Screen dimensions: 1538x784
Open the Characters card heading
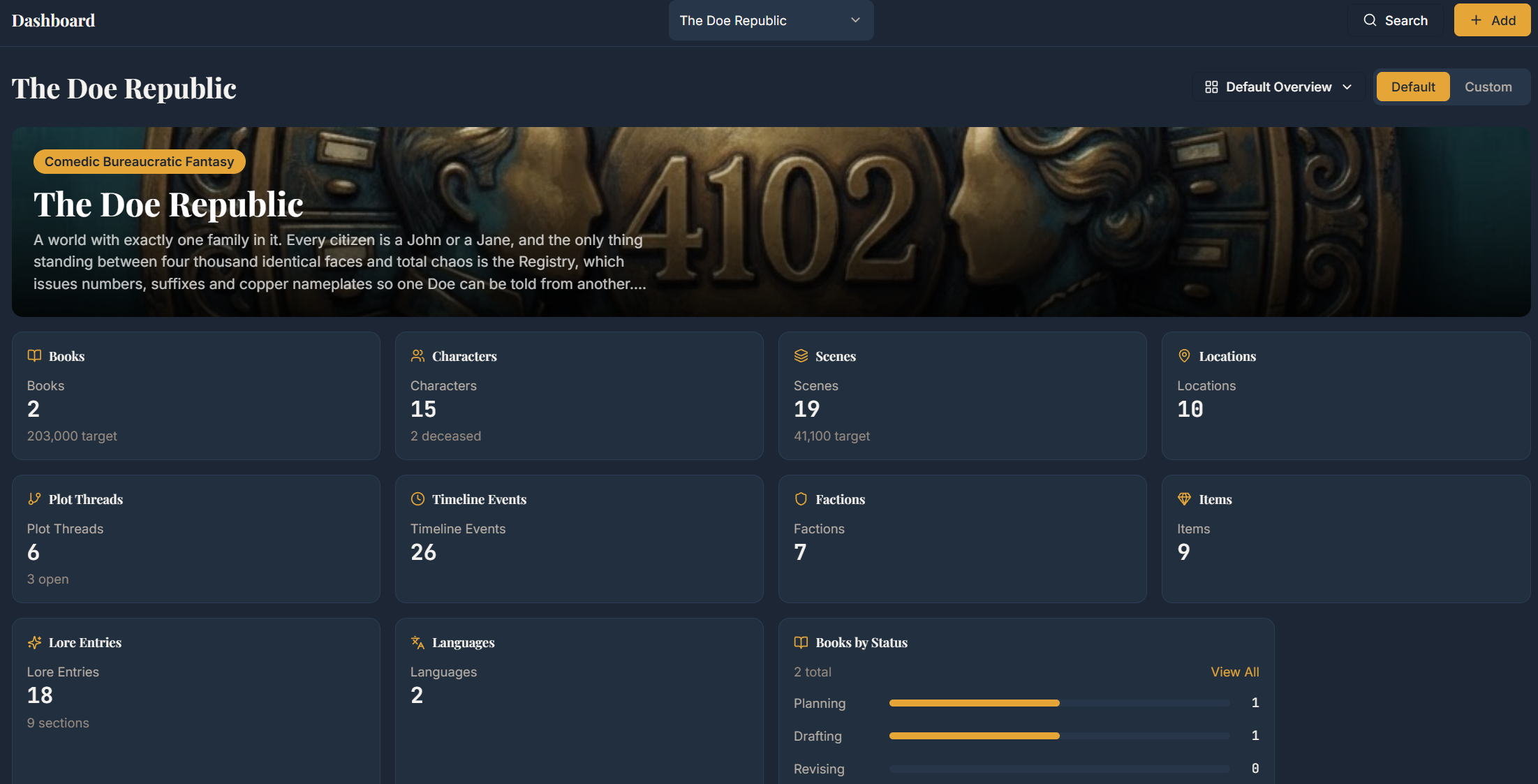(x=464, y=356)
